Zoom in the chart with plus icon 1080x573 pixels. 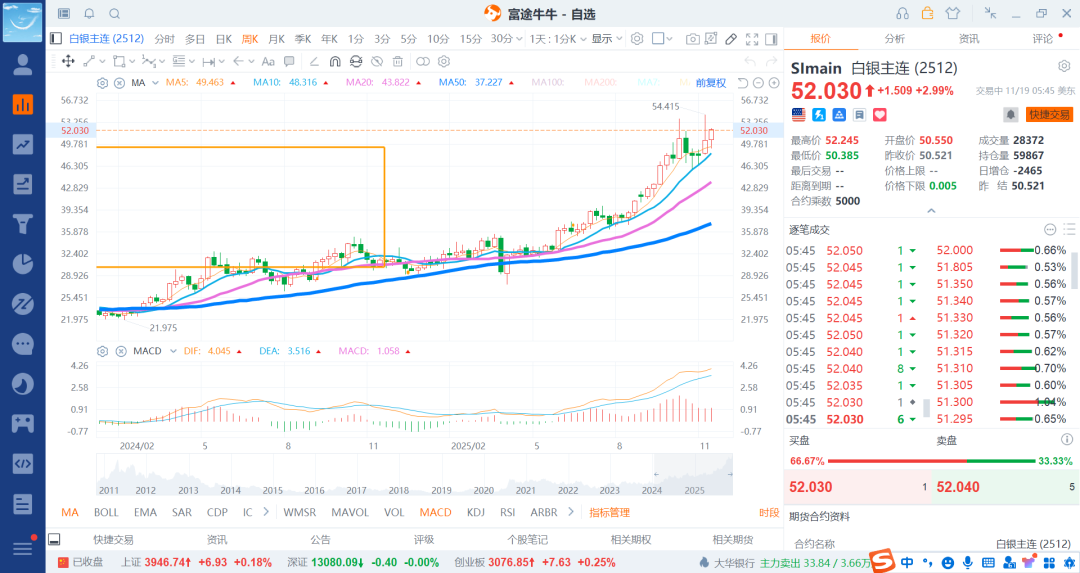pos(773,83)
